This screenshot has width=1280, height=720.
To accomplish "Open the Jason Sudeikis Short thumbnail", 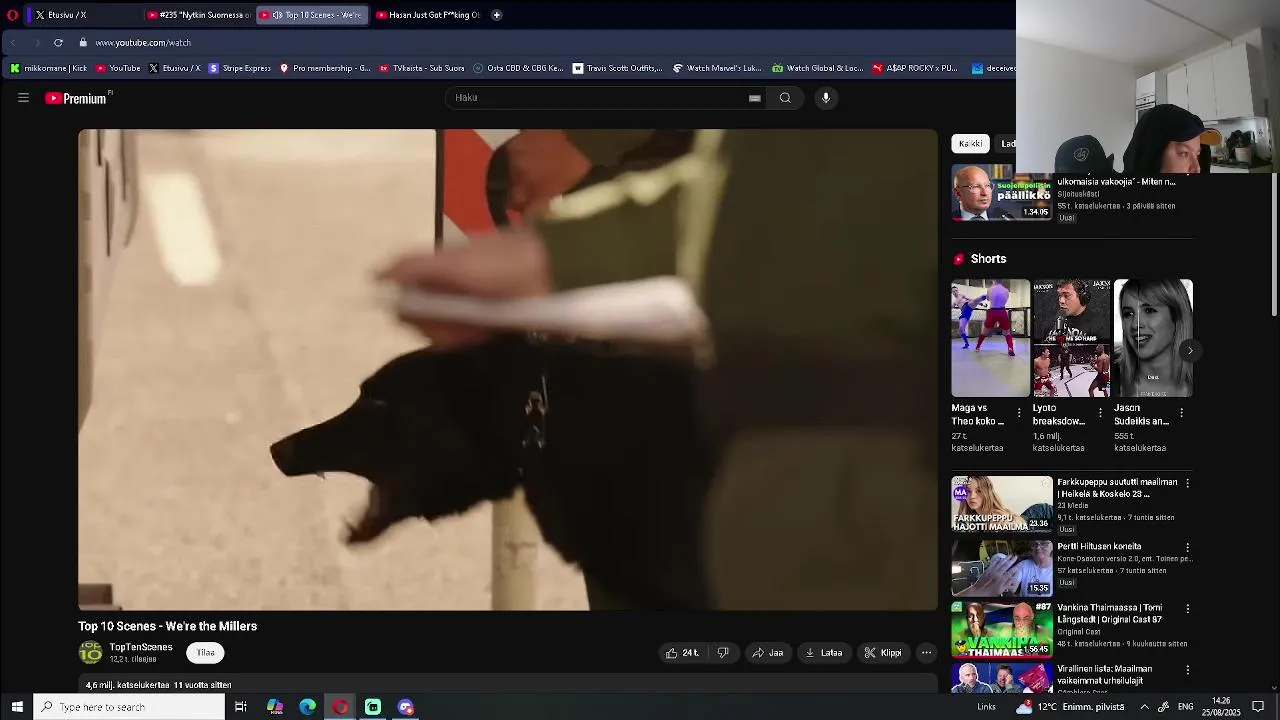I will [1153, 338].
